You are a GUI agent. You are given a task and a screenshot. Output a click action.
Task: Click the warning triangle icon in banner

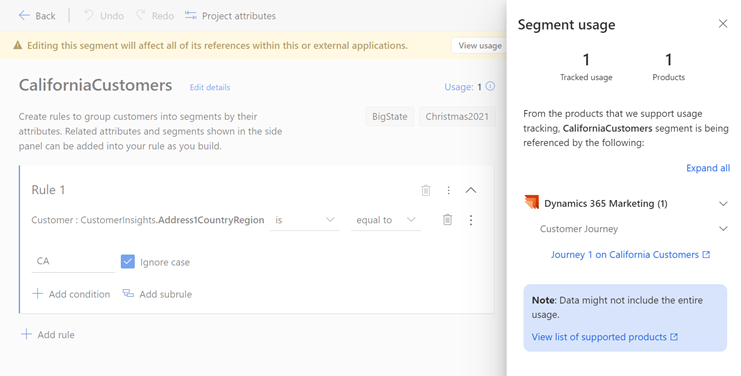[x=17, y=45]
